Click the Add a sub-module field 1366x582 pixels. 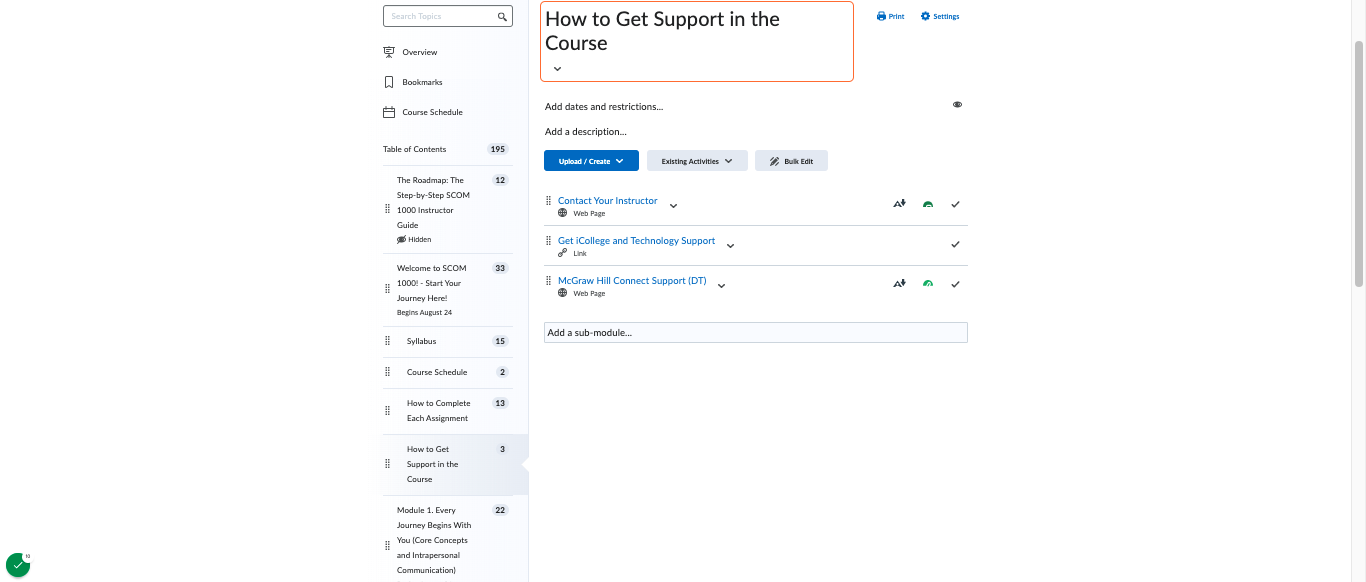coord(756,332)
